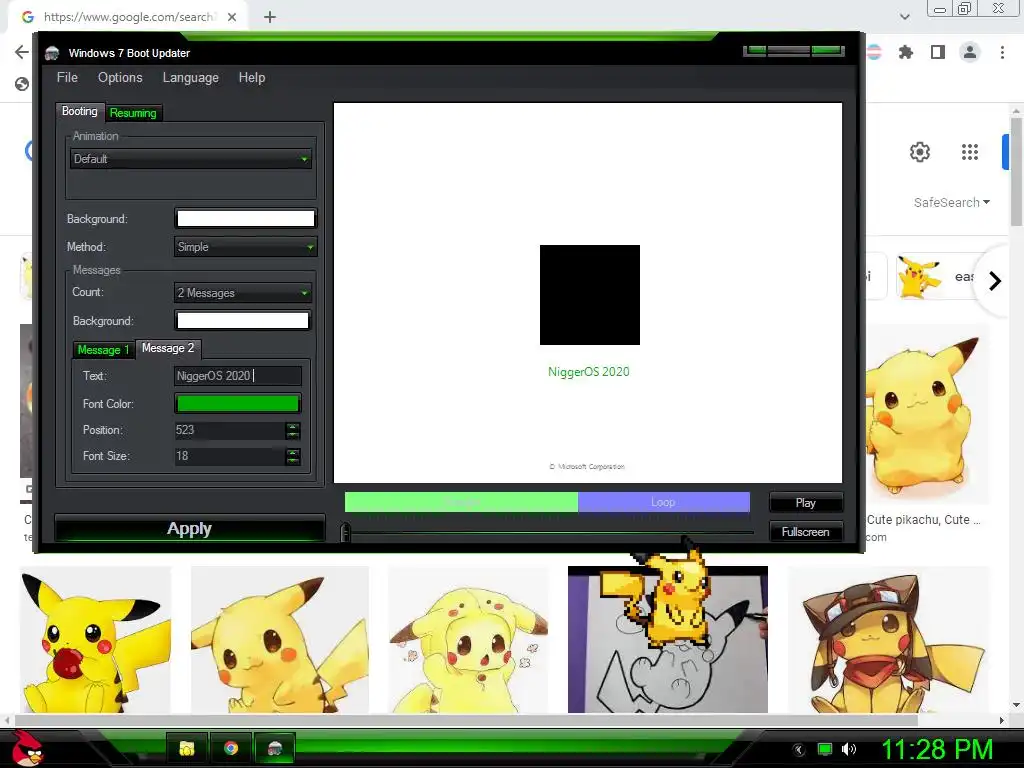Click the Chrome taskbar icon
Screen dimensions: 1024x768
(x=231, y=748)
